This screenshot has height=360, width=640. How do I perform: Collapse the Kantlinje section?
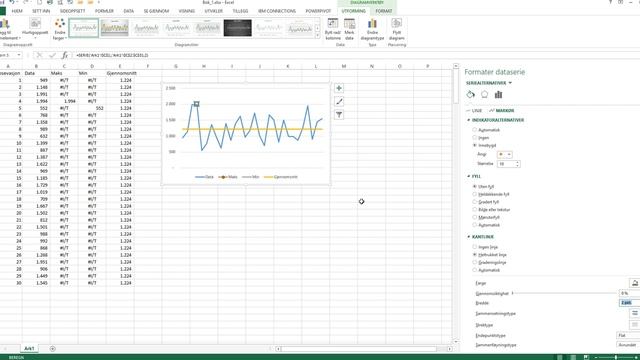click(469, 237)
